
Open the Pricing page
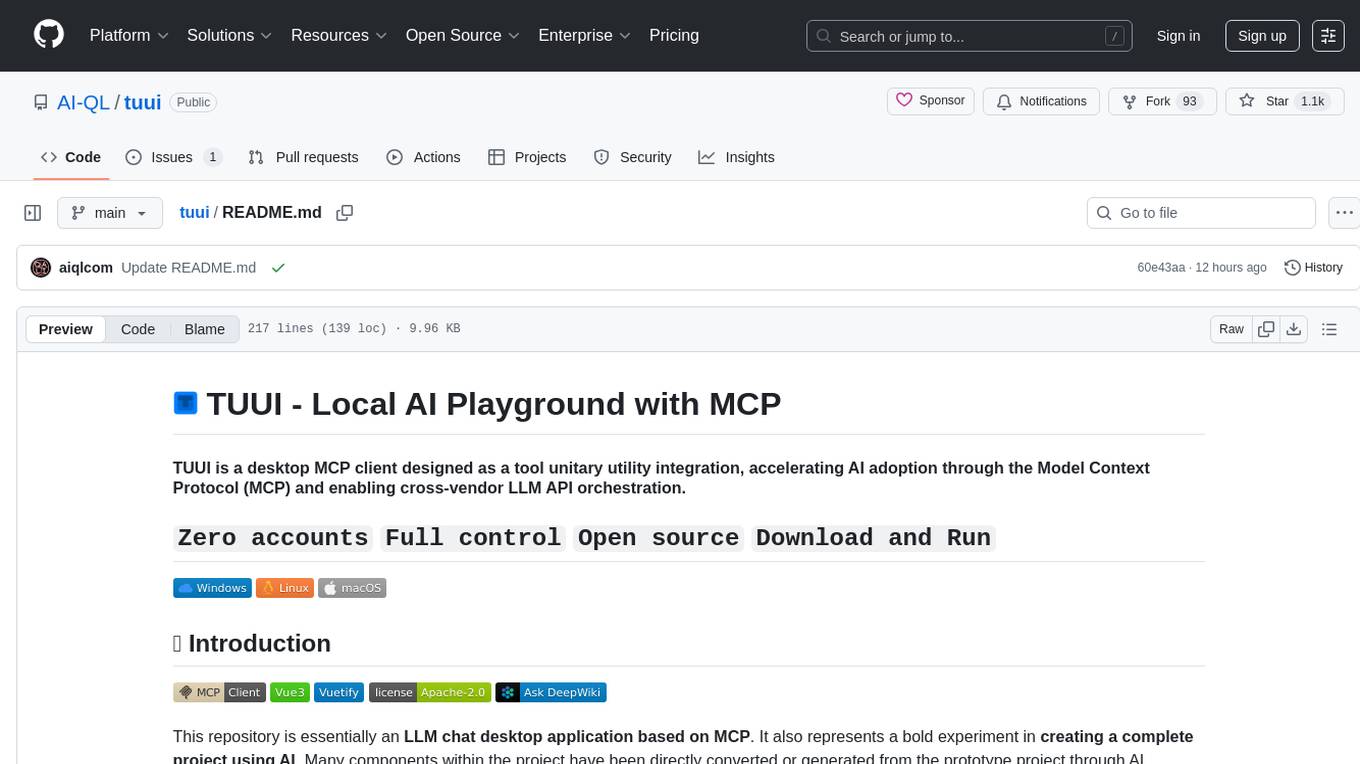(674, 35)
